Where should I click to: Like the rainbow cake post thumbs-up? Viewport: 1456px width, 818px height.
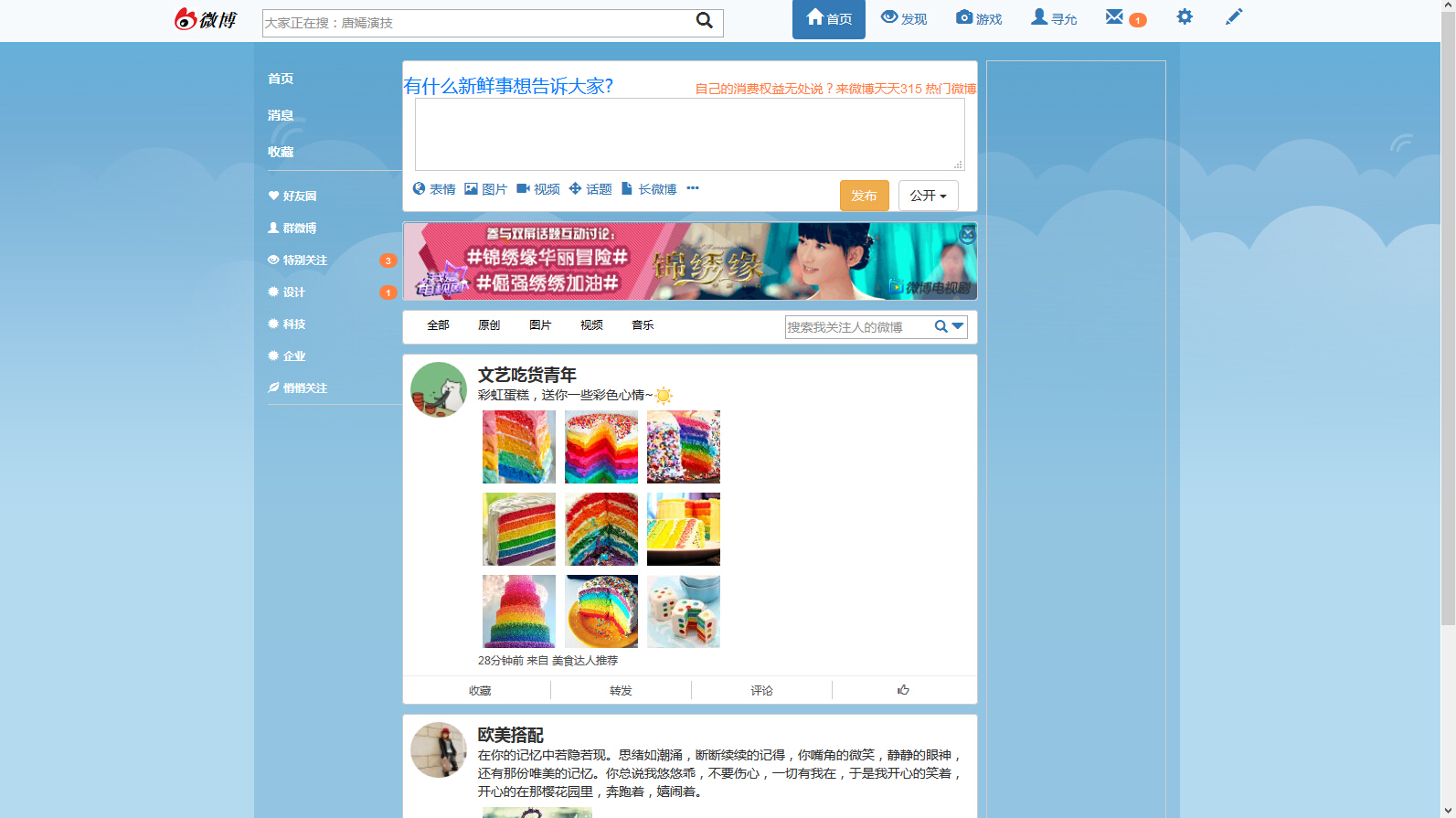903,690
